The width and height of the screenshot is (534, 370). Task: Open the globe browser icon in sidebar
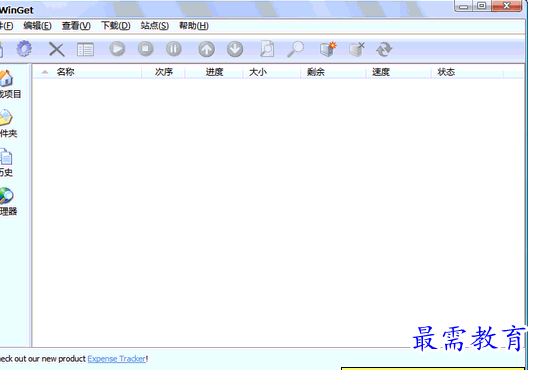(x=6, y=196)
